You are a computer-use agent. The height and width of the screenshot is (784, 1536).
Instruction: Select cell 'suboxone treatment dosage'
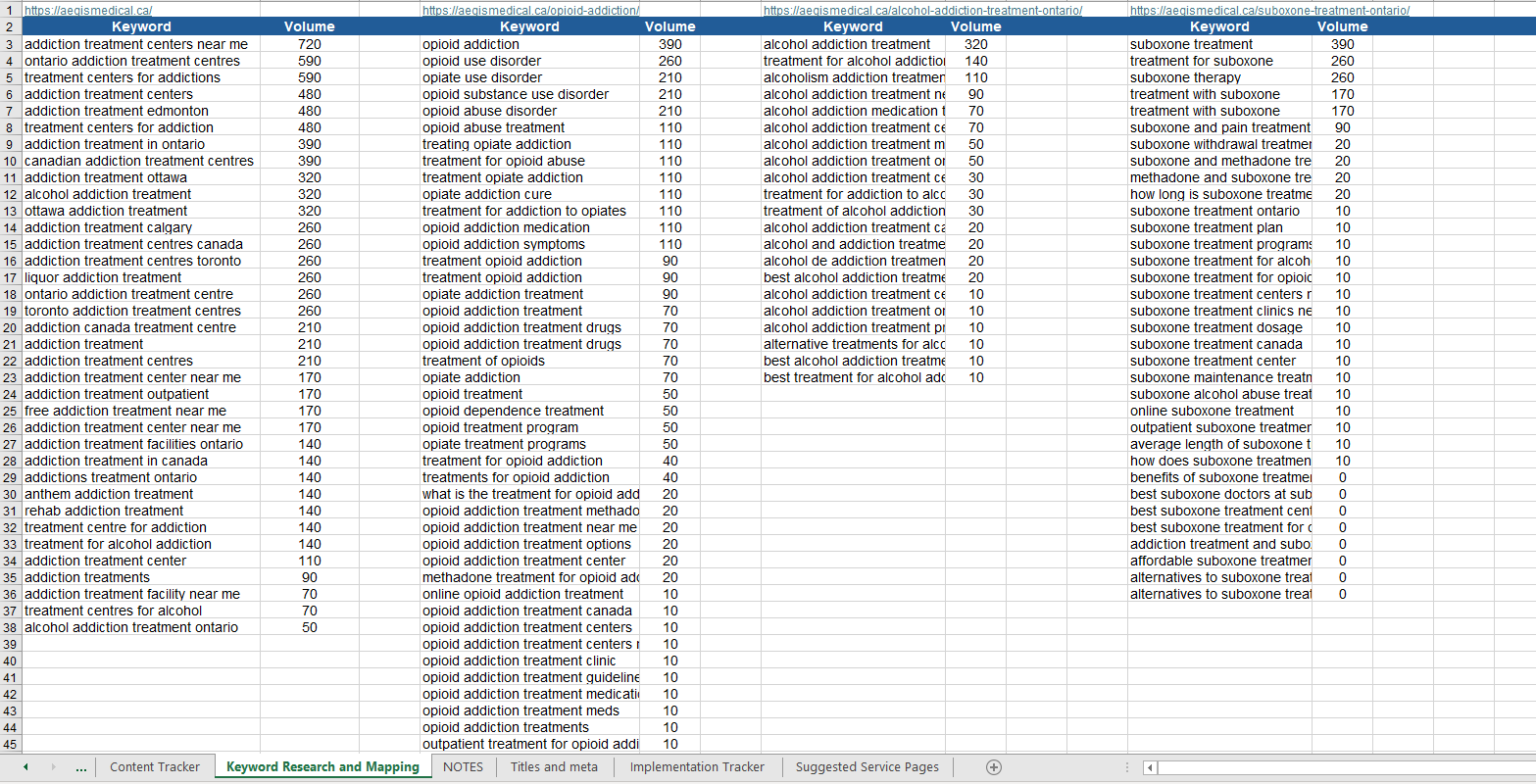[1219, 327]
